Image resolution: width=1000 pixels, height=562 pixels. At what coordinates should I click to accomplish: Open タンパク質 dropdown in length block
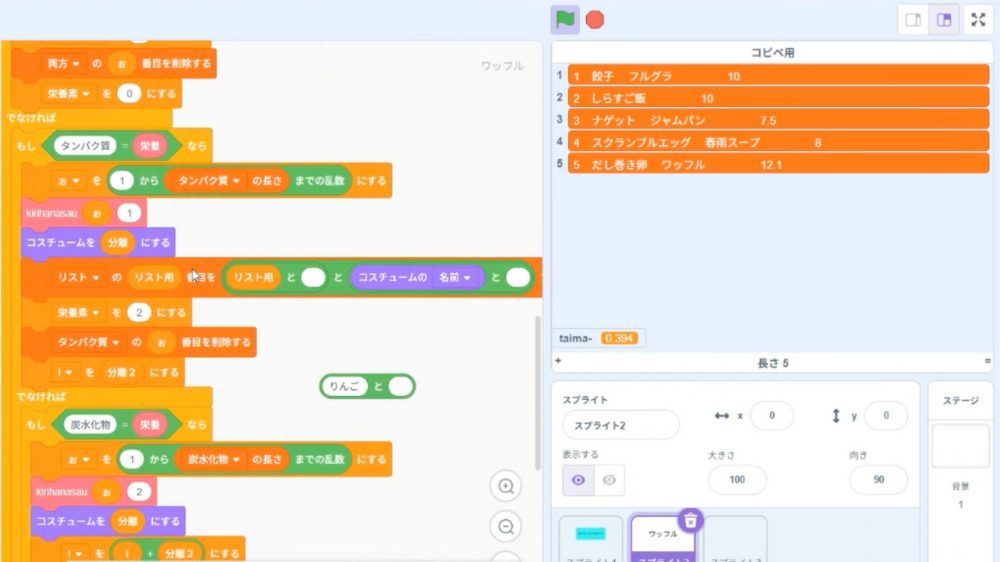(208, 181)
